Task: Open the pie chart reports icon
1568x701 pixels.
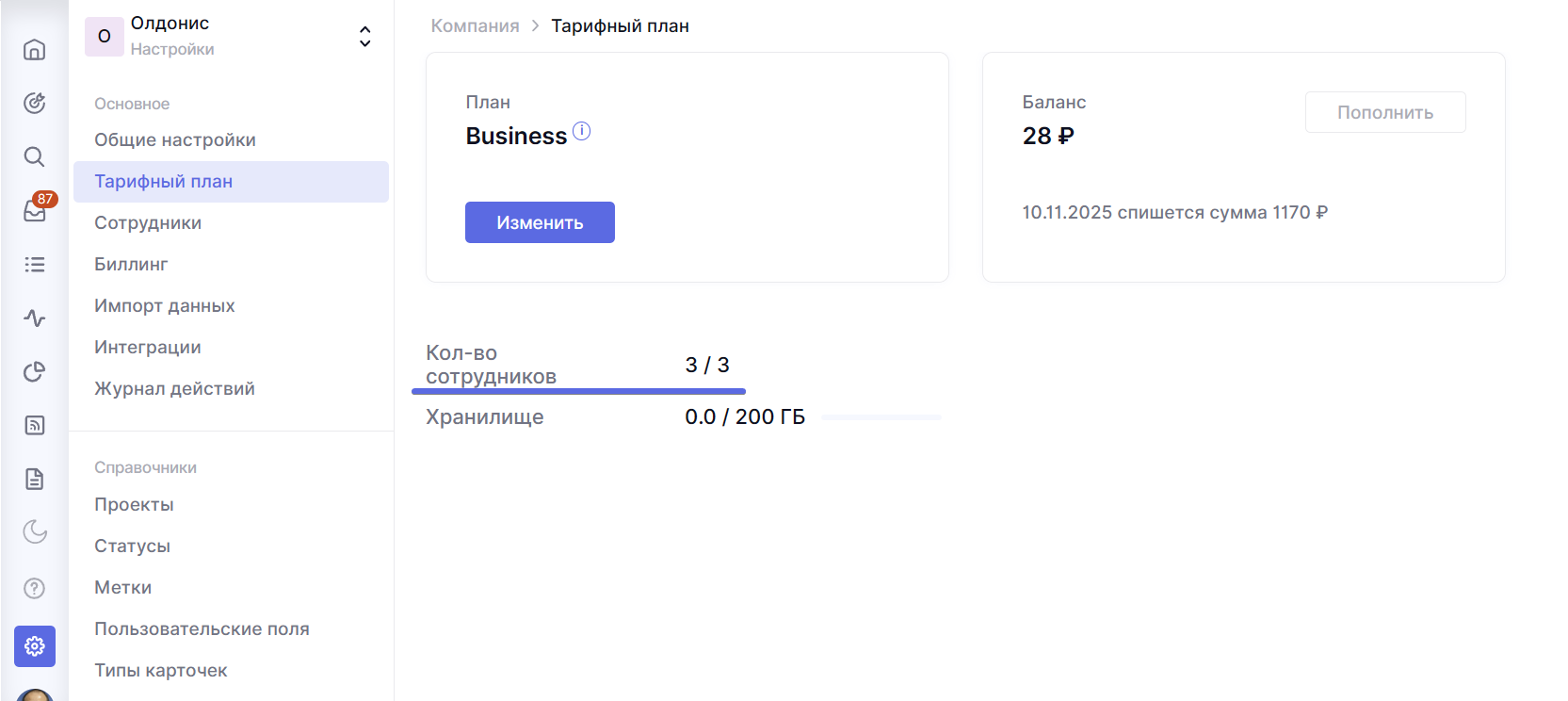Action: tap(35, 372)
